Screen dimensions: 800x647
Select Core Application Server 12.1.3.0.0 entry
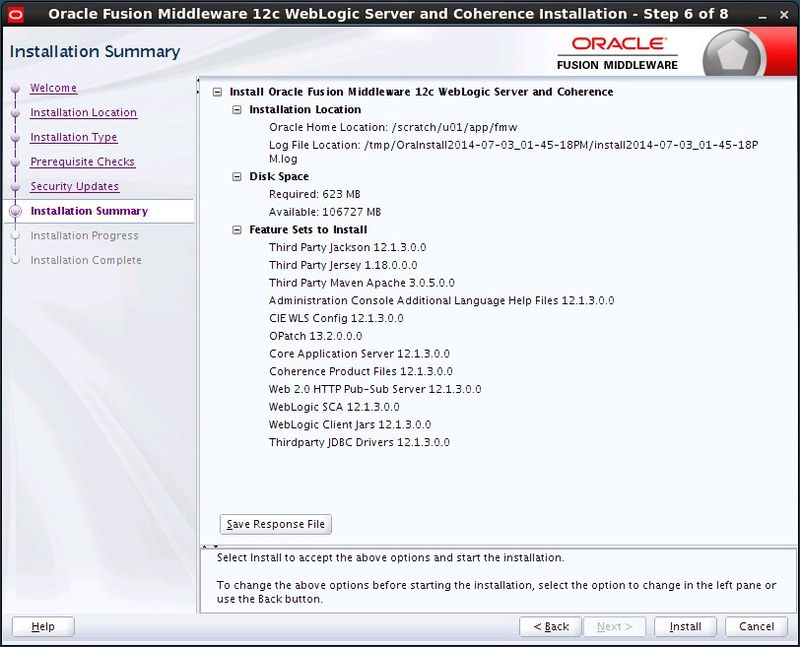pyautogui.click(x=359, y=354)
